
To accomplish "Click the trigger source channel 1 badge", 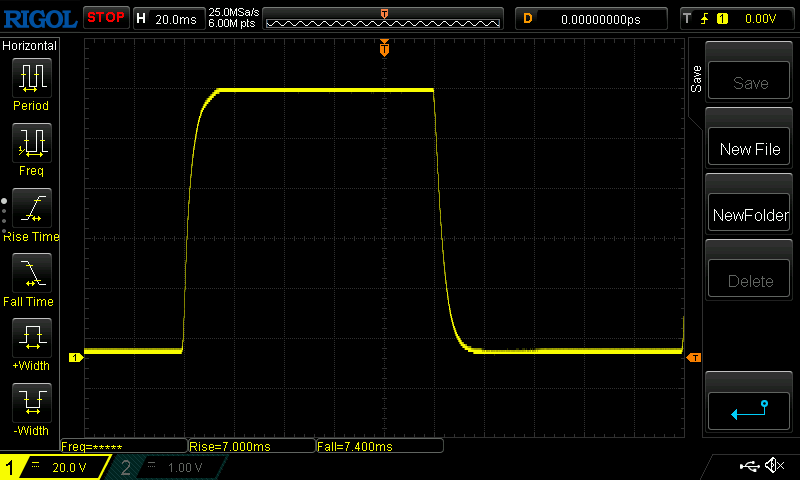I will 722,19.
